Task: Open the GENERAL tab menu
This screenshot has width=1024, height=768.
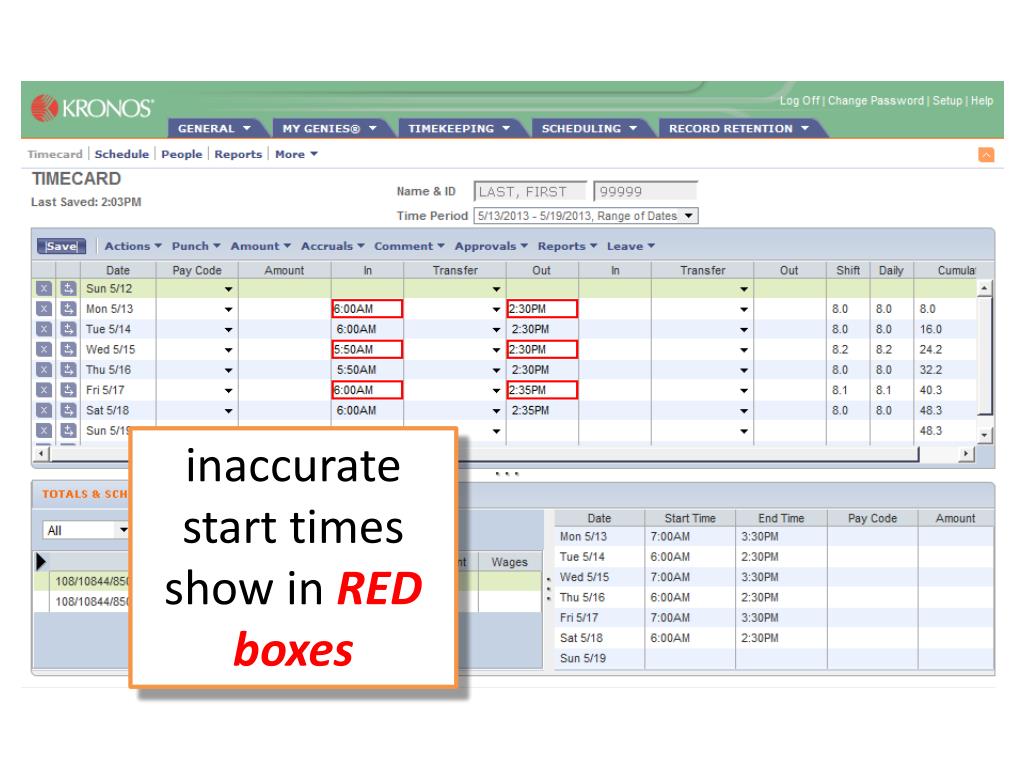Action: click(x=214, y=129)
